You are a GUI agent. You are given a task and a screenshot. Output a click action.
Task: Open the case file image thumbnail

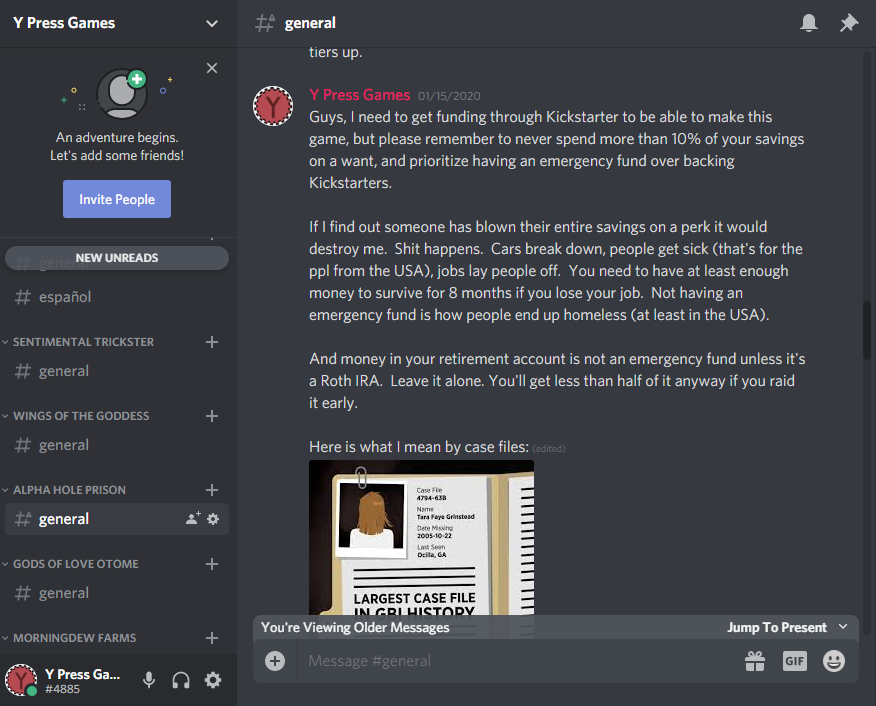pyautogui.click(x=421, y=537)
